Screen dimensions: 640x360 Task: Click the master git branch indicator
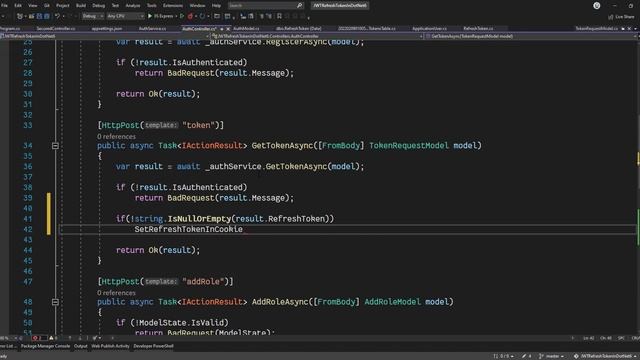tap(552, 356)
